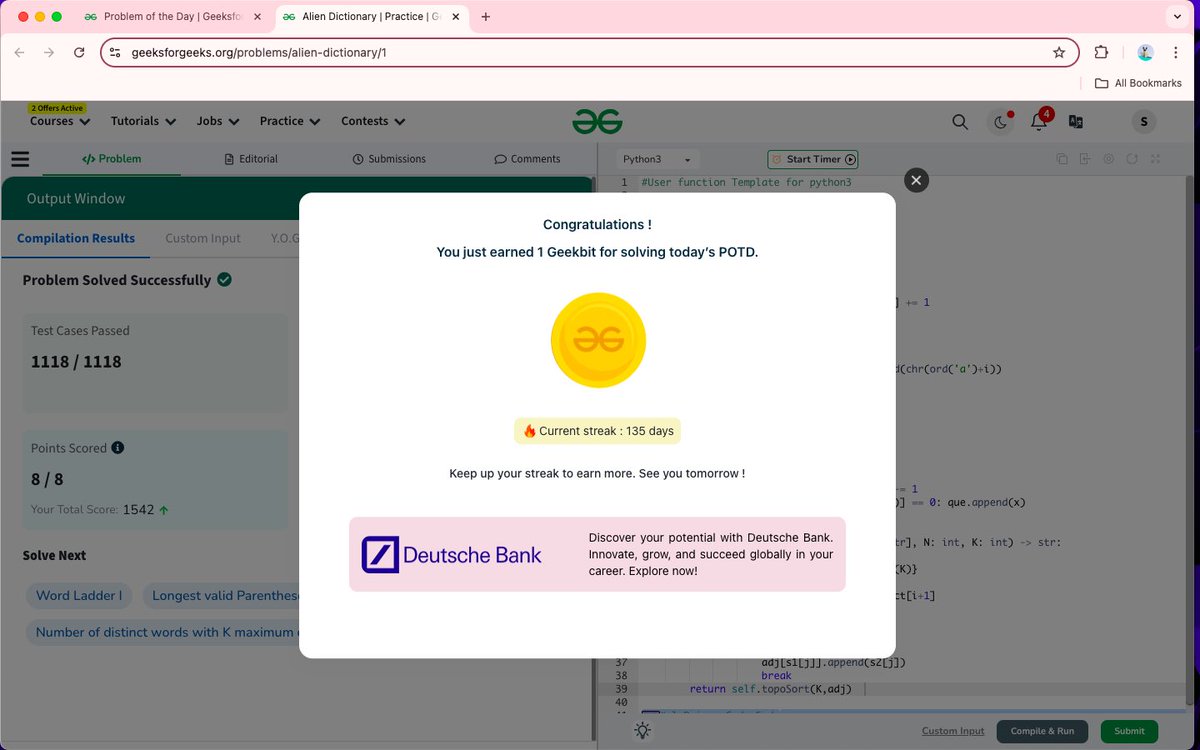This screenshot has height=750, width=1200.
Task: Click the copy code icon in editor toolbar
Action: point(1062,159)
